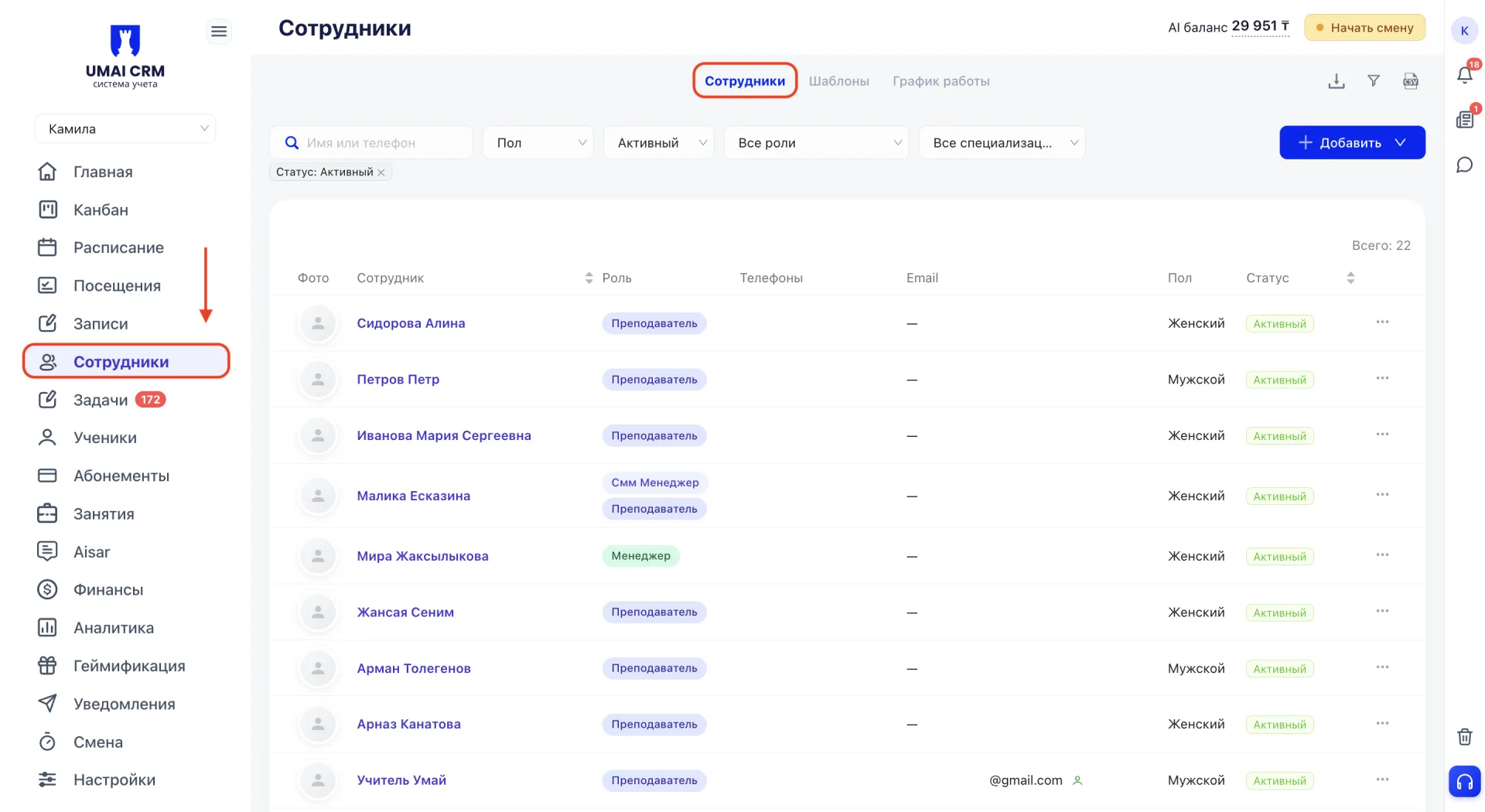Select Сотрудники in the sidebar
The image size is (1485, 812).
126,361
